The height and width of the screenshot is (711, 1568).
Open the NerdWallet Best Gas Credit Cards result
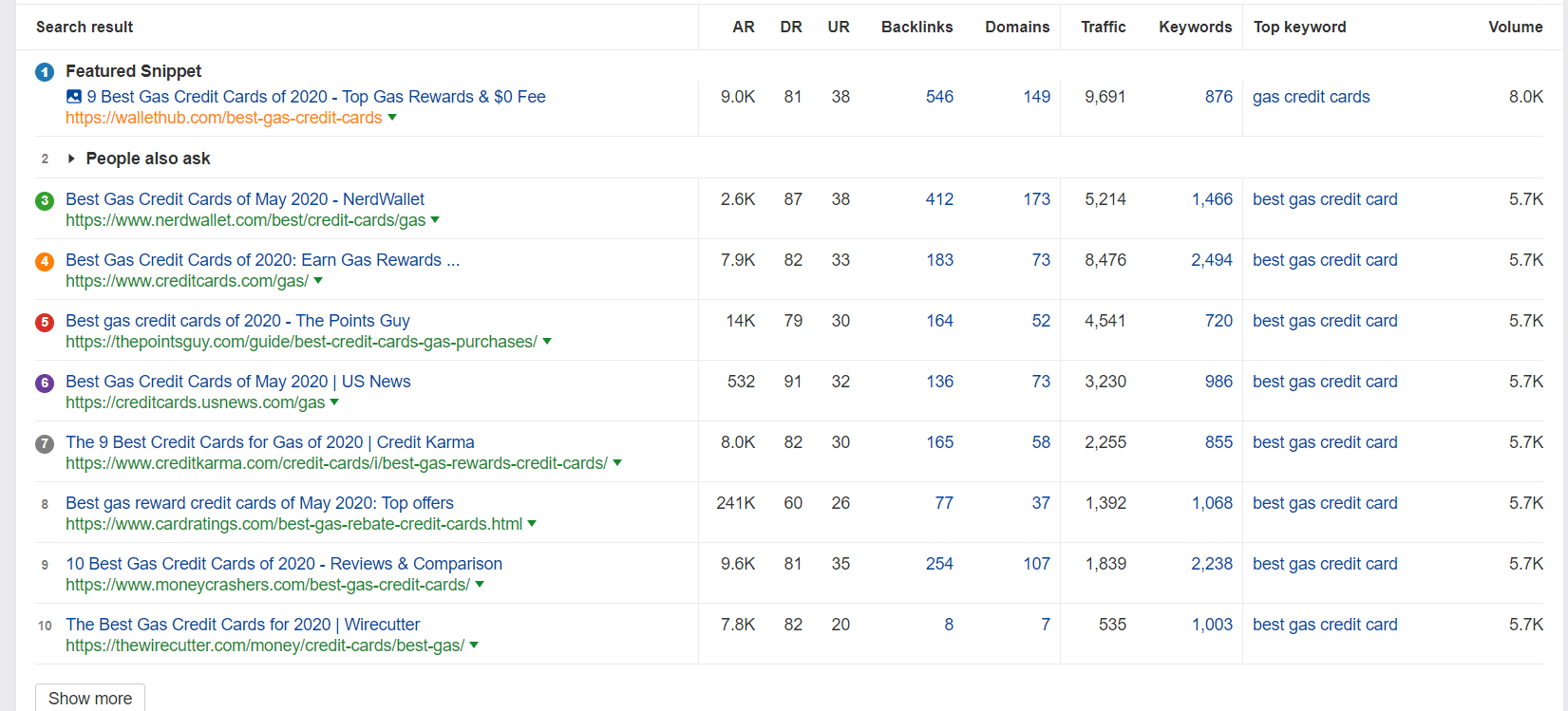(245, 199)
